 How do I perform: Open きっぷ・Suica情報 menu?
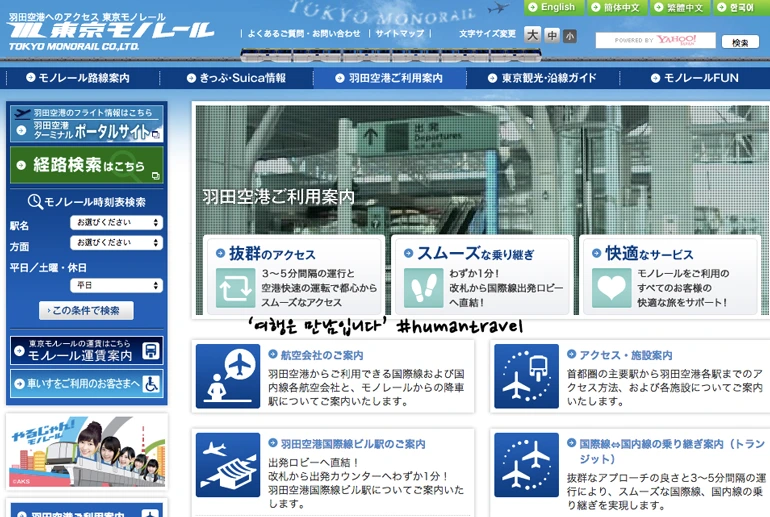tap(236, 78)
